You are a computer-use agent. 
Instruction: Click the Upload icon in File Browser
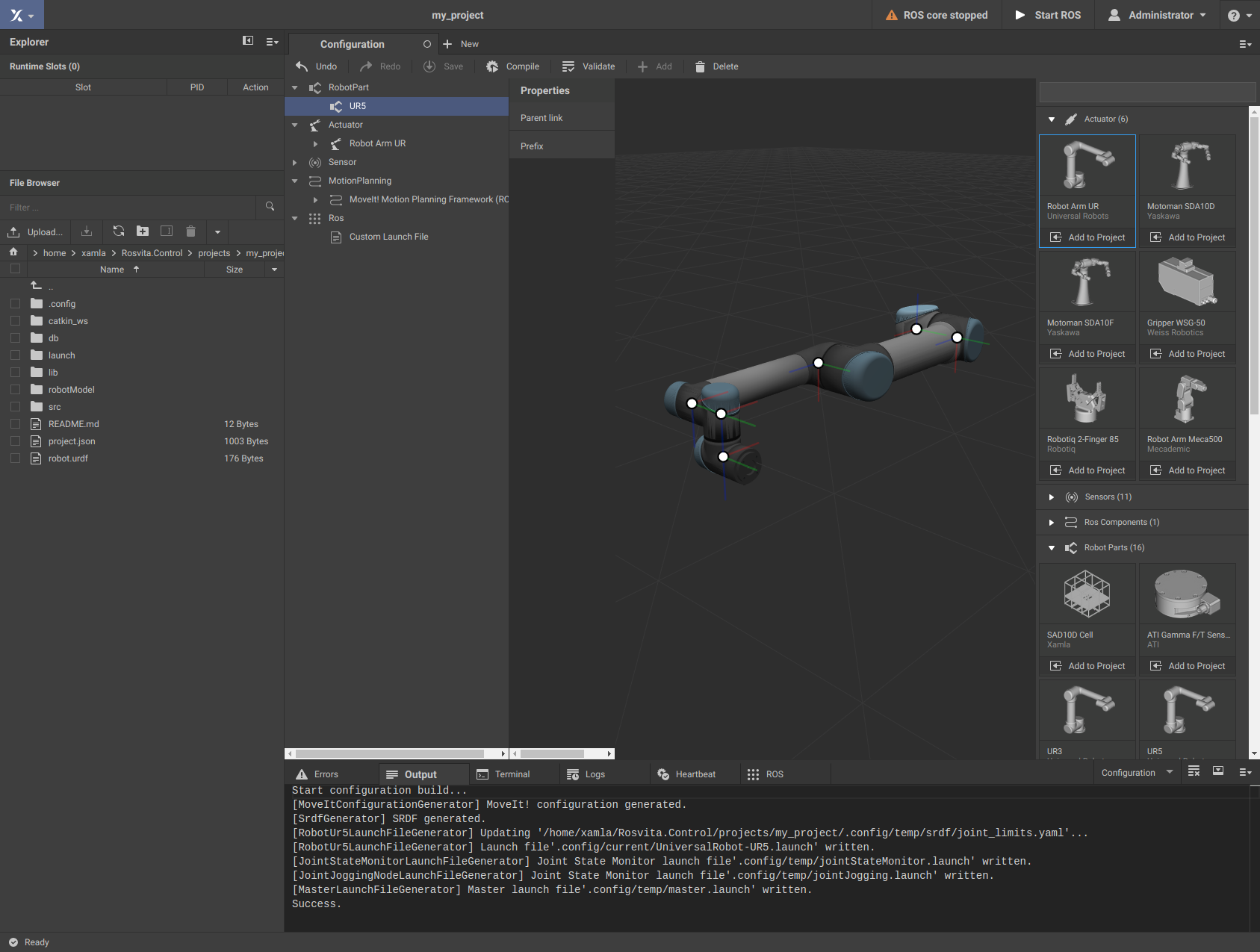click(x=13, y=231)
